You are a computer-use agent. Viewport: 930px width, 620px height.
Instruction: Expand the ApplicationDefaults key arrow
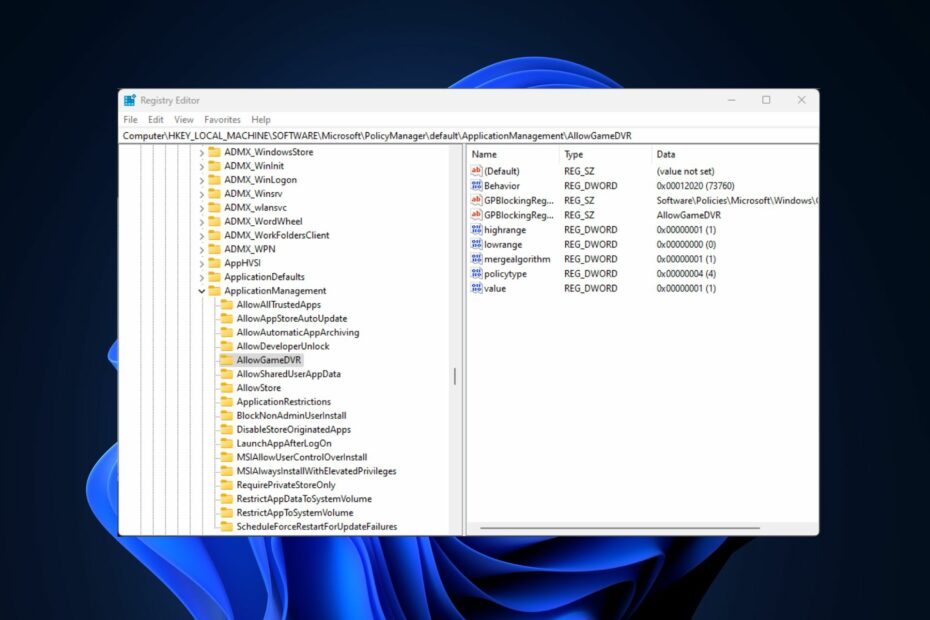coord(202,277)
